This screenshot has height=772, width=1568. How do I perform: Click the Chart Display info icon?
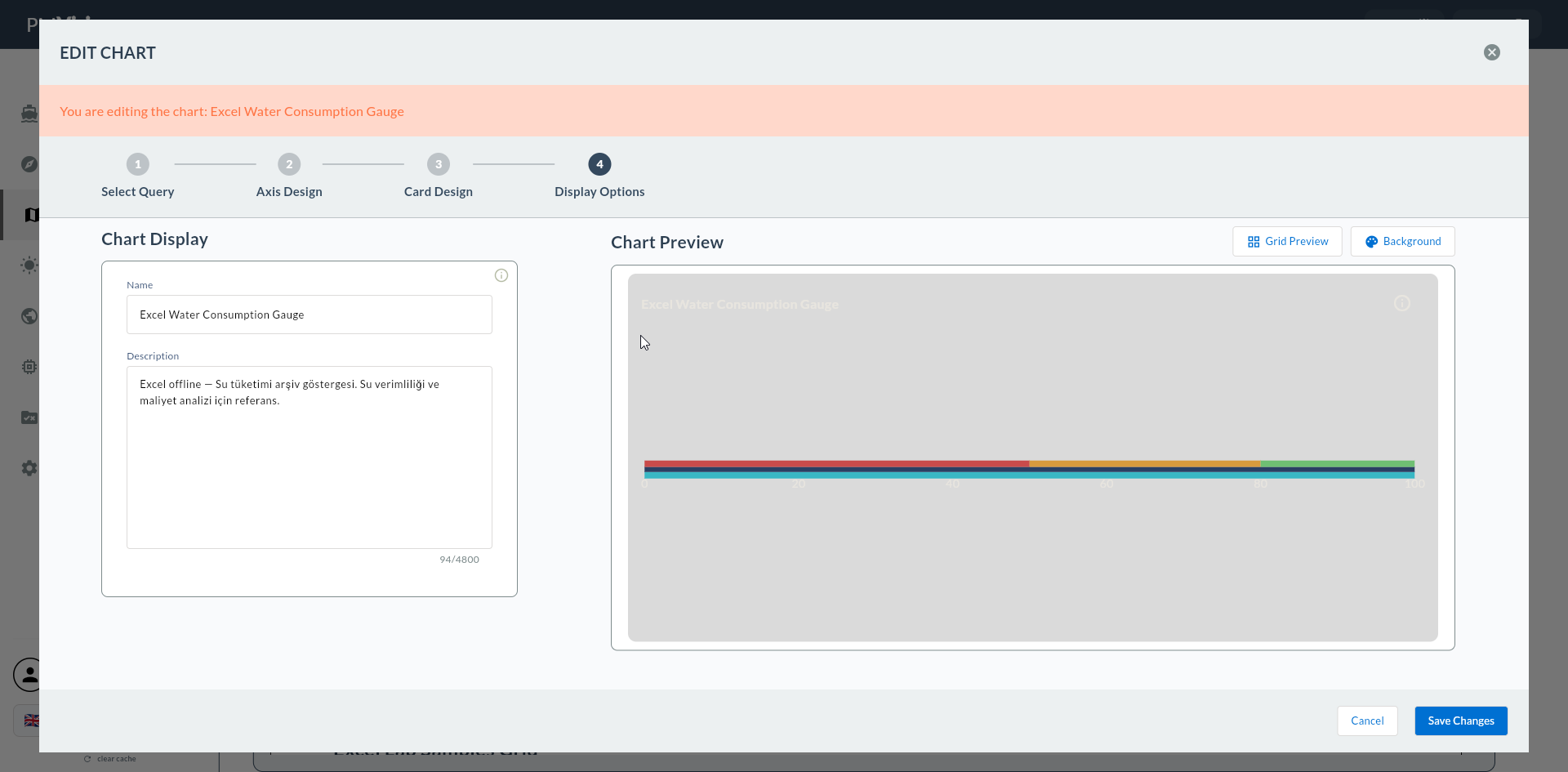tap(501, 275)
